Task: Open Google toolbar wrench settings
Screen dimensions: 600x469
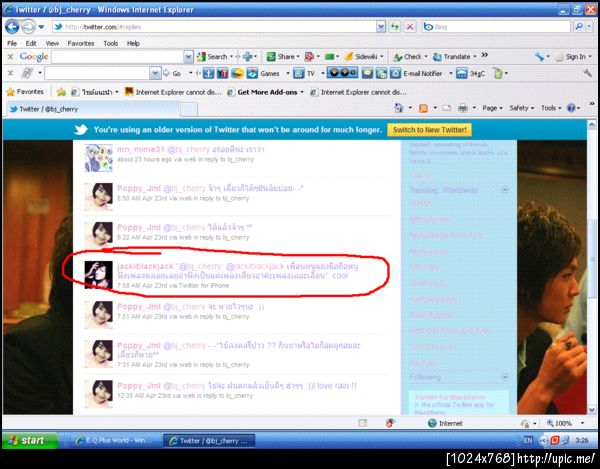Action: pos(540,57)
